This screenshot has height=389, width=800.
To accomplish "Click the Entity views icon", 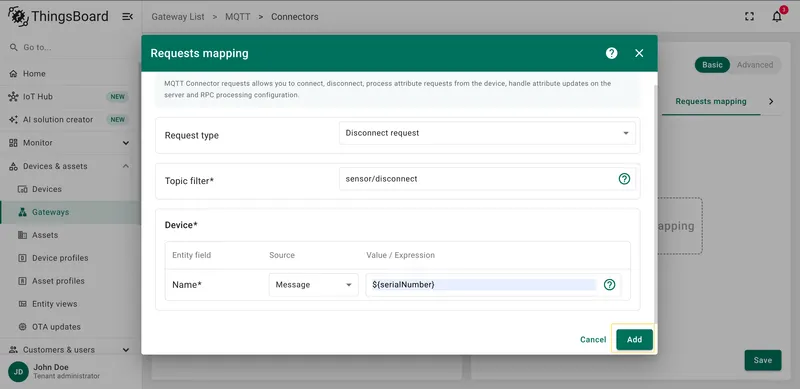I will [22, 304].
